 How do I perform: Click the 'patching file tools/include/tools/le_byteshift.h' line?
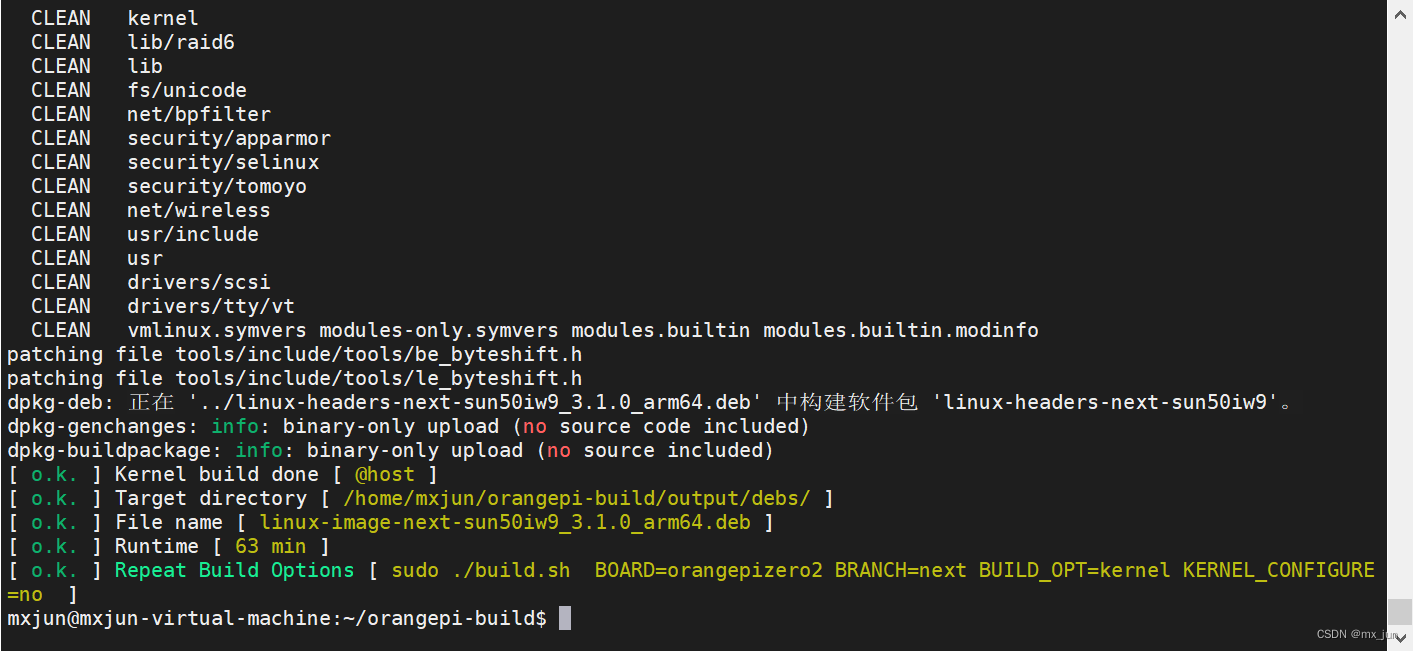[294, 378]
